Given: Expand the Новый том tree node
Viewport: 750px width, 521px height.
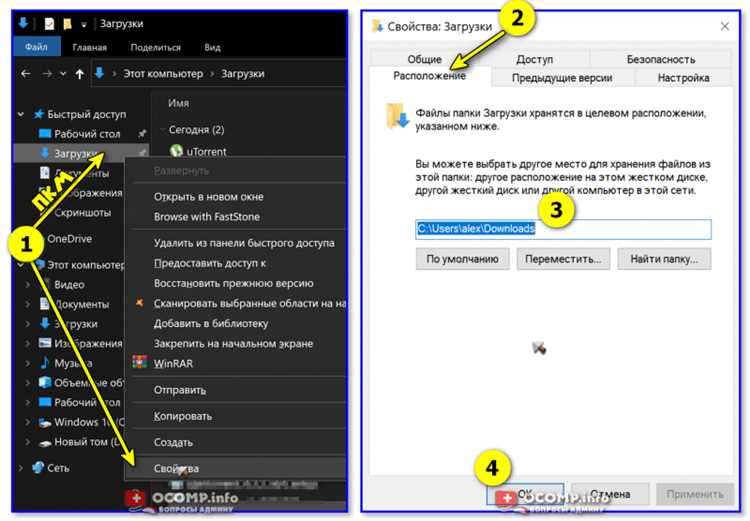Looking at the screenshot, I should [x=28, y=442].
